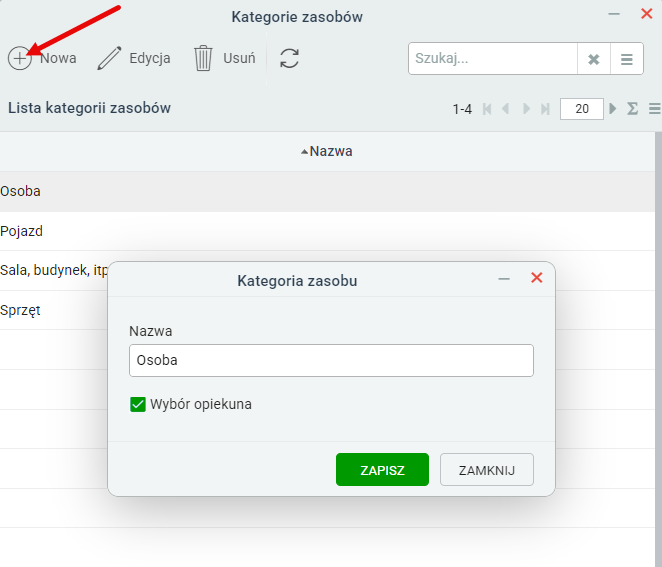Edit the page size field showing 20
The image size is (662, 567).
click(581, 109)
